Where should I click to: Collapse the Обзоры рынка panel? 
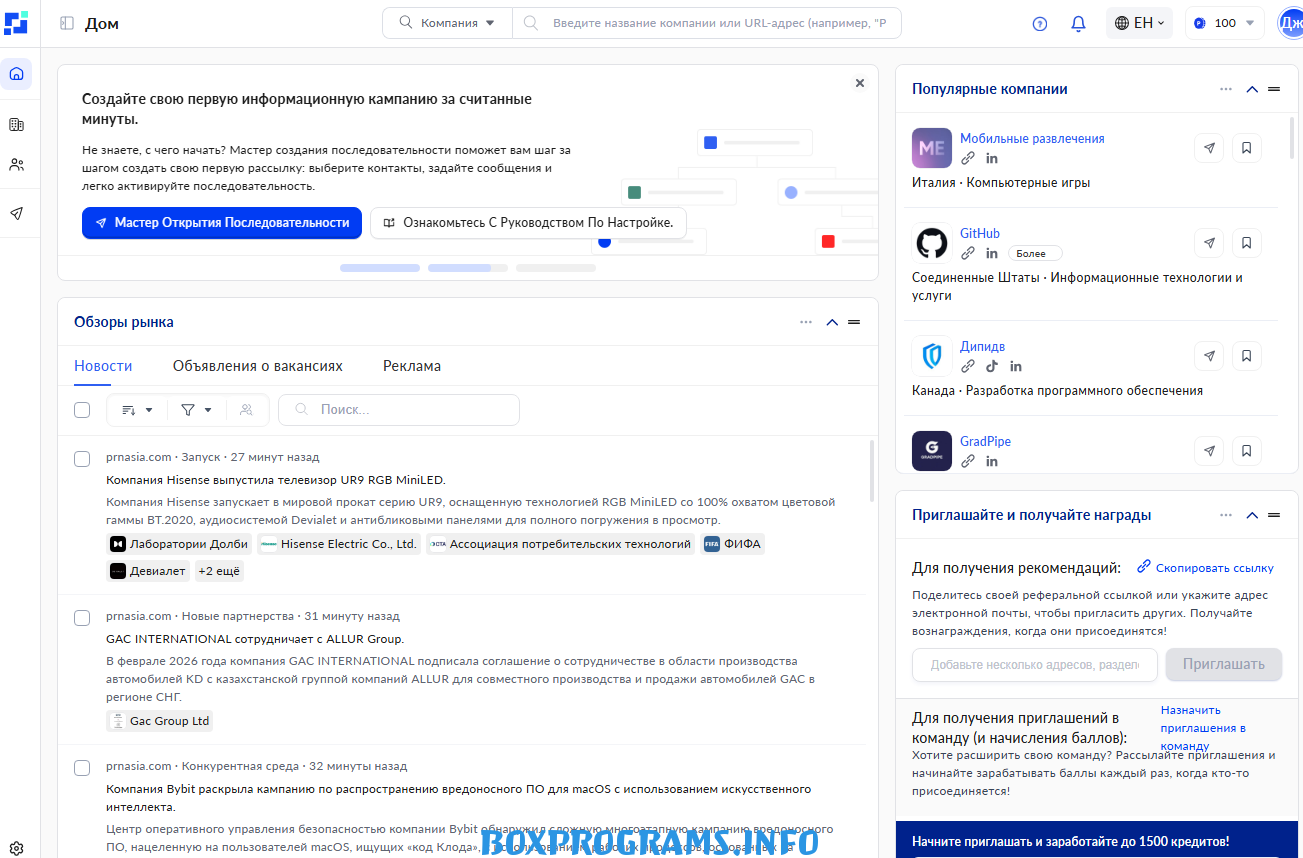[x=832, y=322]
